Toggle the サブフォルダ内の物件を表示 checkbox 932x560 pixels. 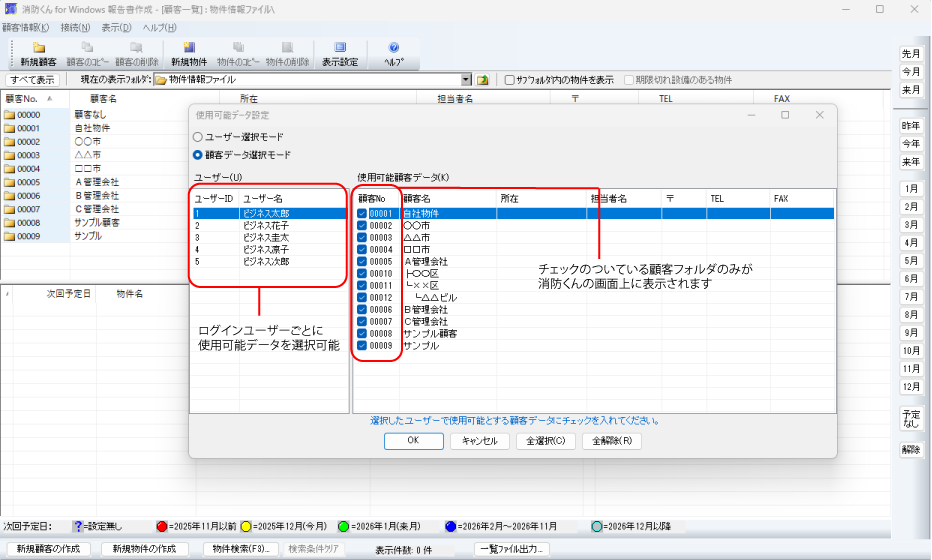510,80
